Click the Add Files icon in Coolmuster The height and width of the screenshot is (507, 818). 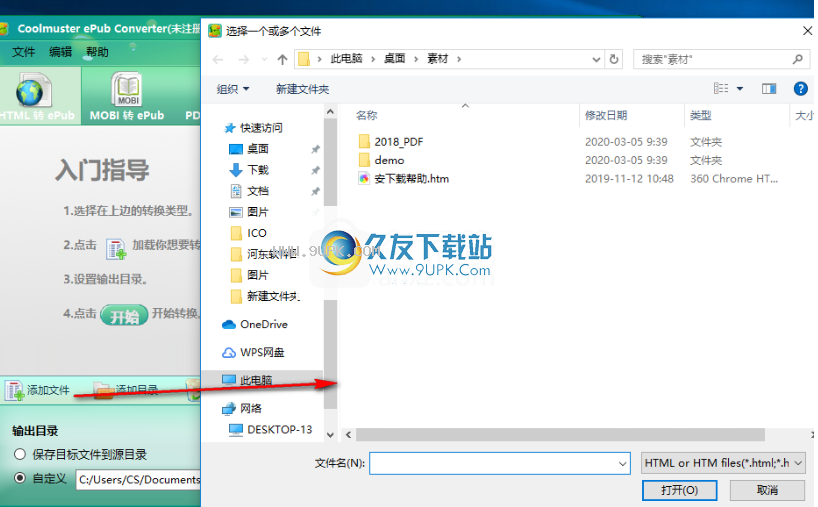14,390
